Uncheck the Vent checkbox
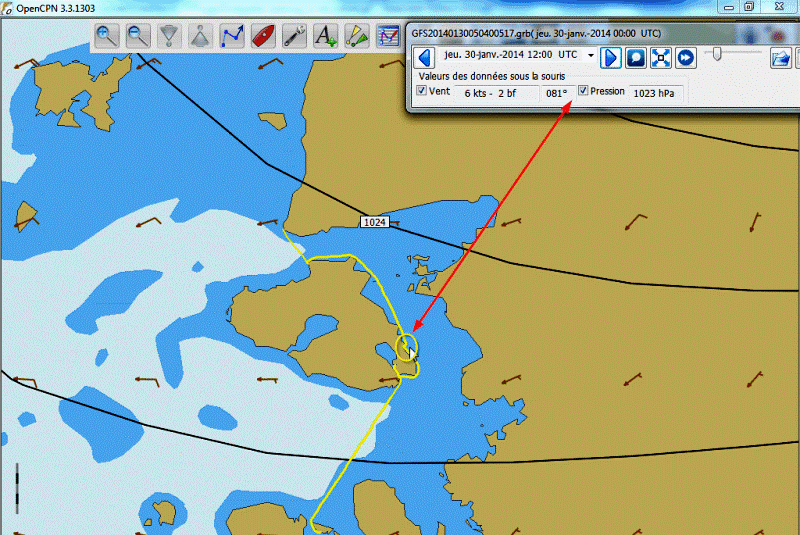This screenshot has height=535, width=800. [421, 91]
